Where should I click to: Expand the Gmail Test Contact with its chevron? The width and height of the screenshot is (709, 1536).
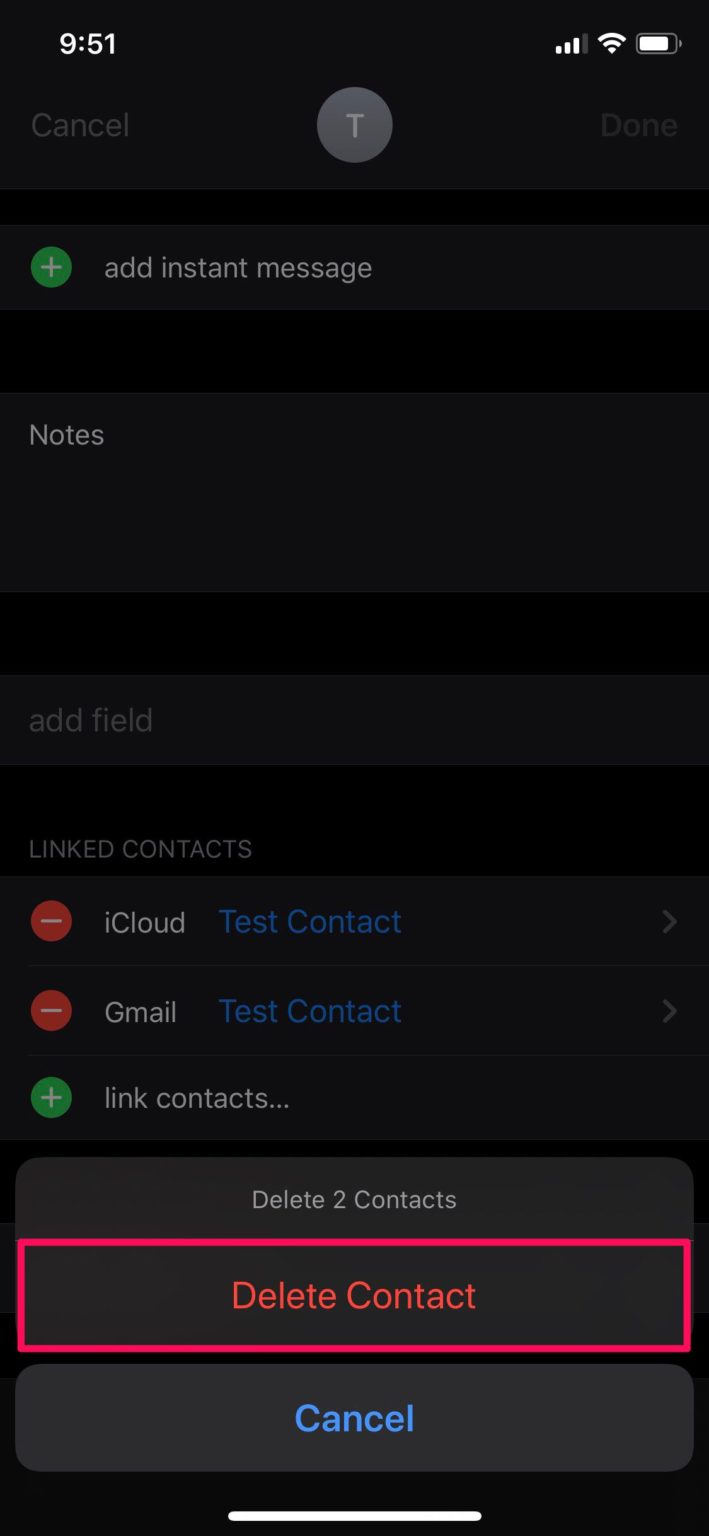pos(669,1011)
